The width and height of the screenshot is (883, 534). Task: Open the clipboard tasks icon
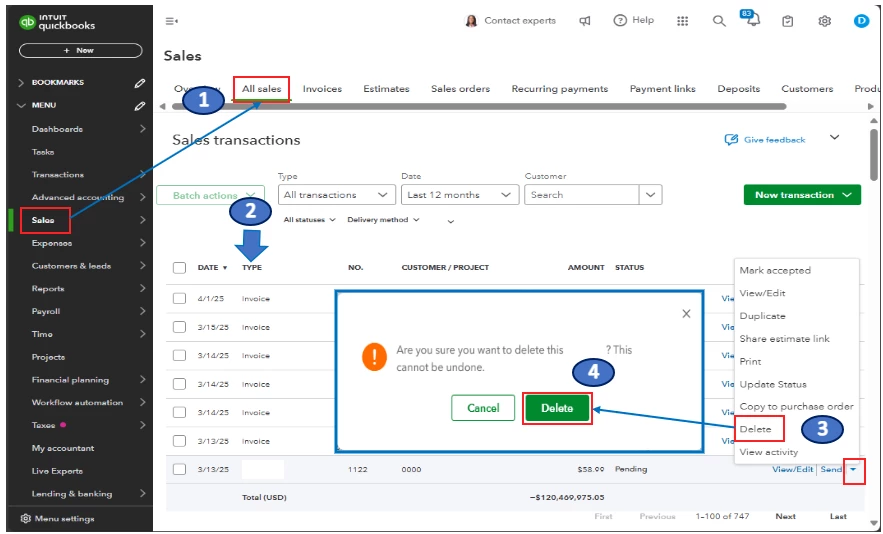[788, 21]
